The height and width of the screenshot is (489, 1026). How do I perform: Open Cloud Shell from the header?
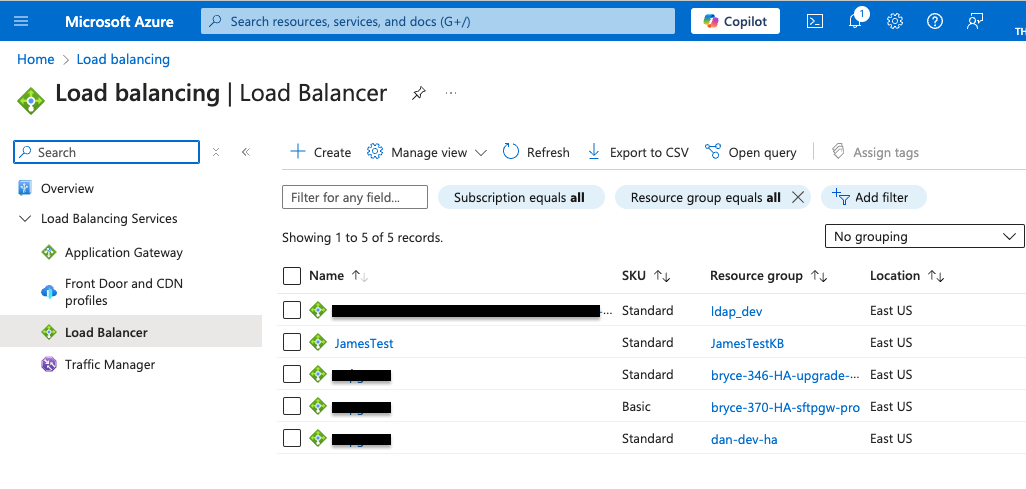tap(814, 21)
